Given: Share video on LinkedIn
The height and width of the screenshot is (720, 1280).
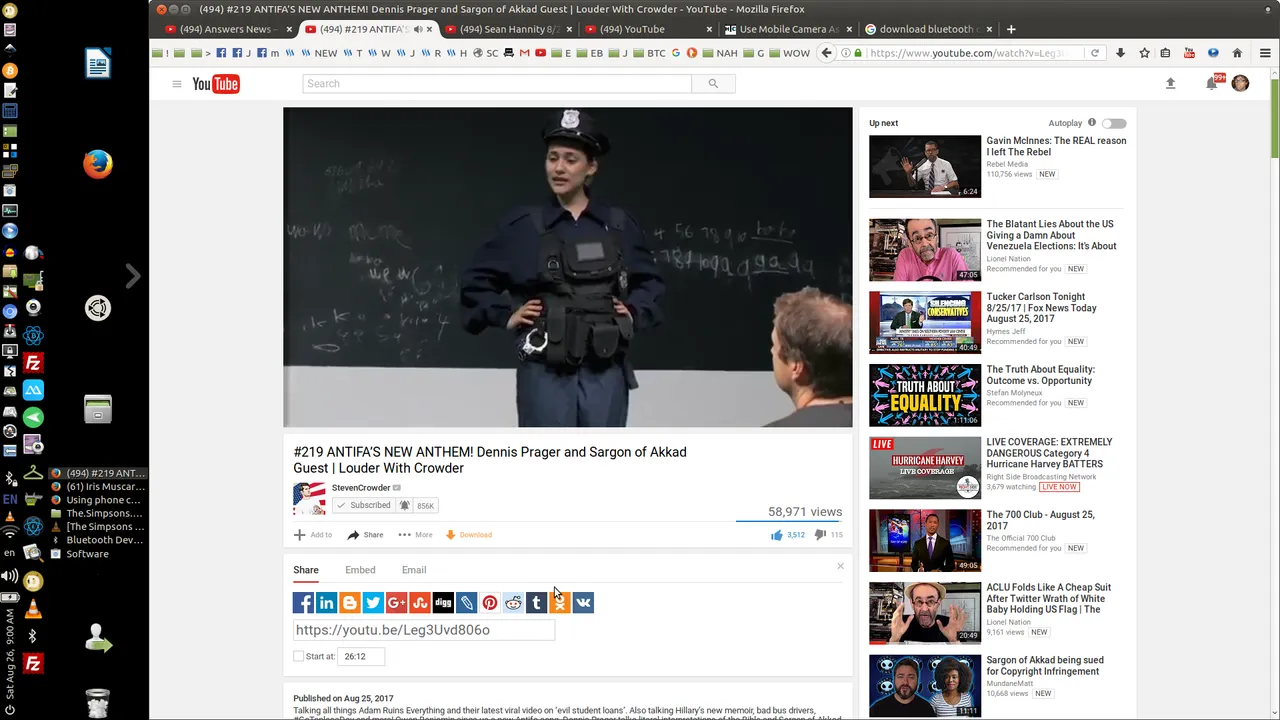Looking at the screenshot, I should pyautogui.click(x=326, y=603).
